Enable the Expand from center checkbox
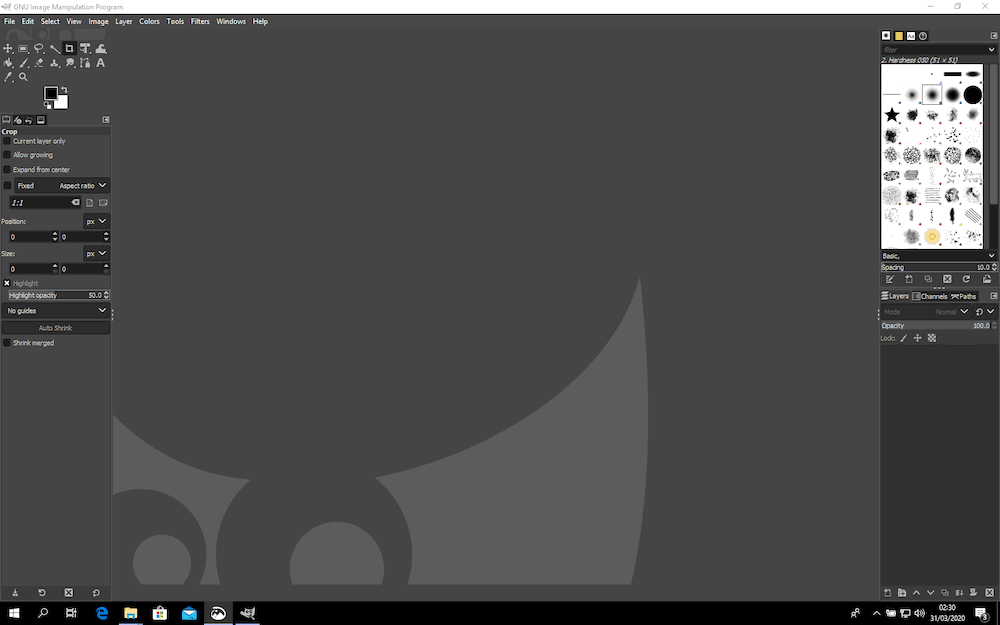This screenshot has height=625, width=1000. (x=7, y=170)
